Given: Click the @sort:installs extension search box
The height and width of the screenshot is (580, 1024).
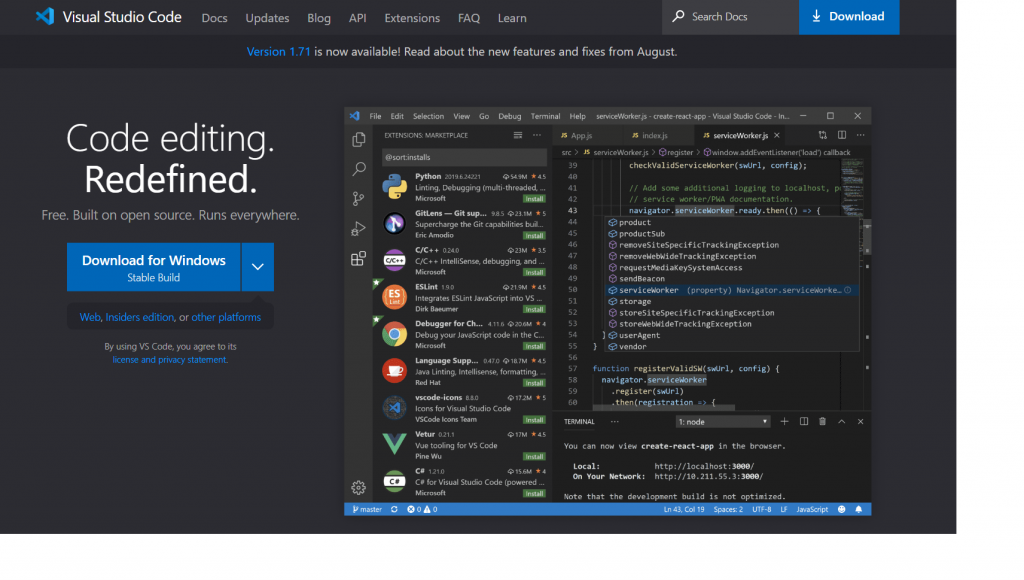Looking at the screenshot, I should [x=464, y=157].
